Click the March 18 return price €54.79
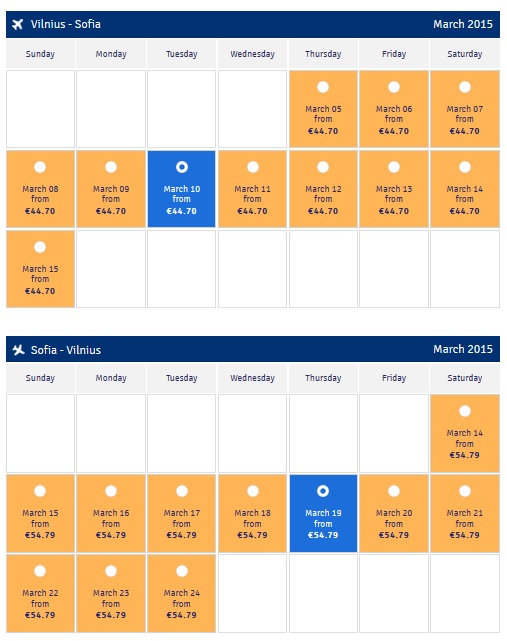Viewport: 507px width, 641px height. pos(252,535)
